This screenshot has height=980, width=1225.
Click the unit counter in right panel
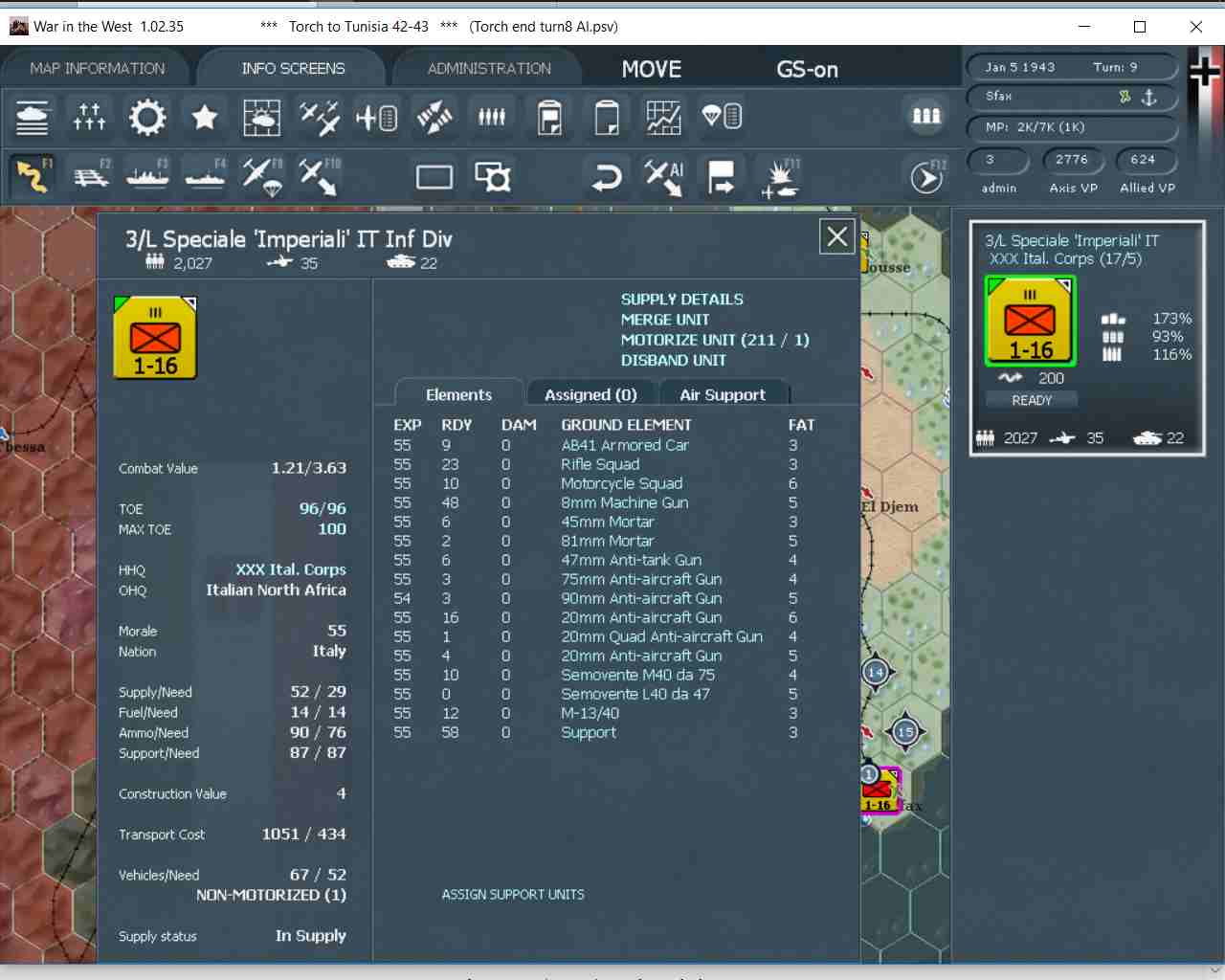click(1031, 321)
